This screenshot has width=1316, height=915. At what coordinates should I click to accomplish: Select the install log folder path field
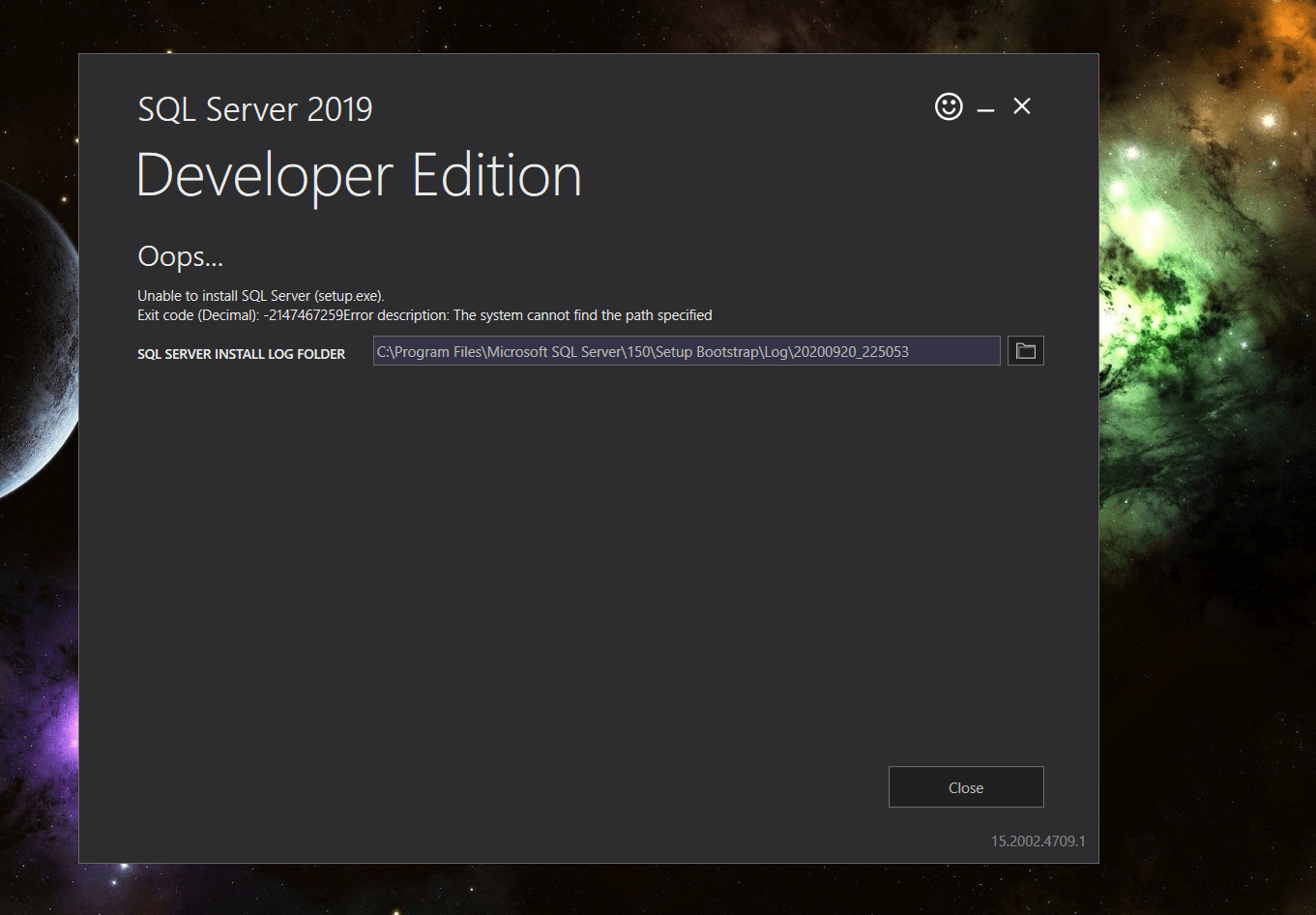687,351
